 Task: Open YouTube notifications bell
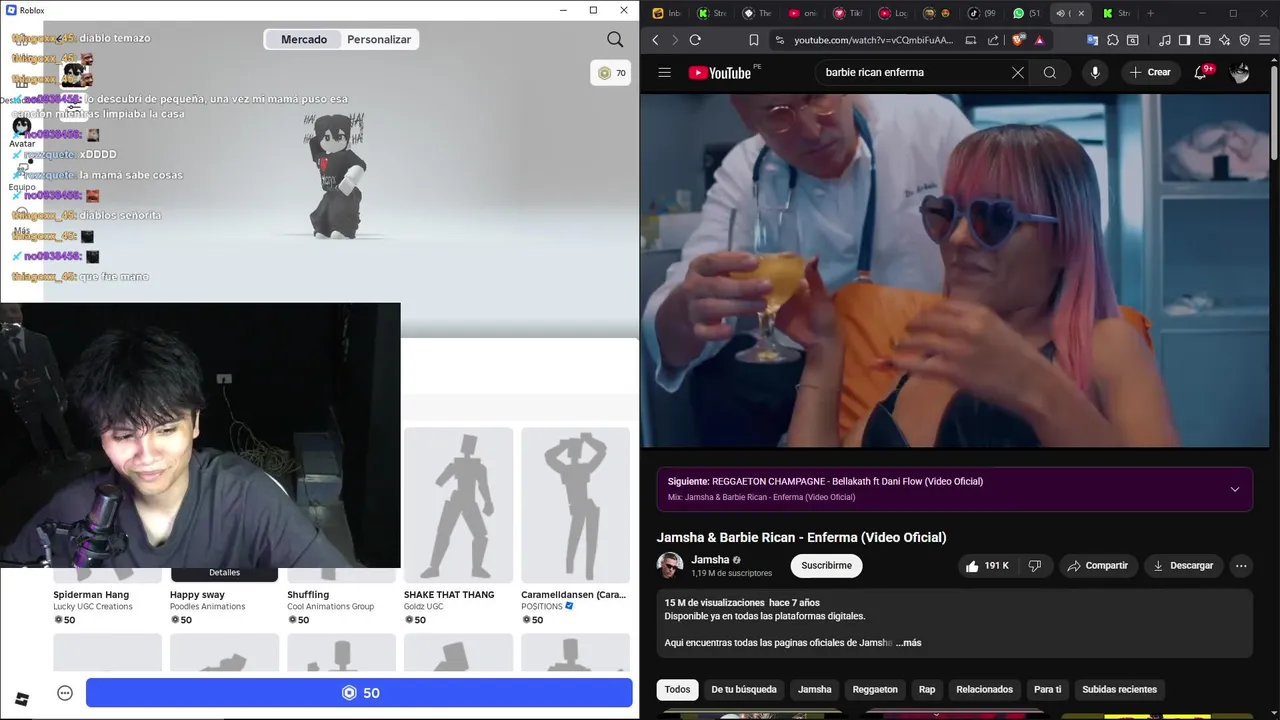tap(1201, 72)
